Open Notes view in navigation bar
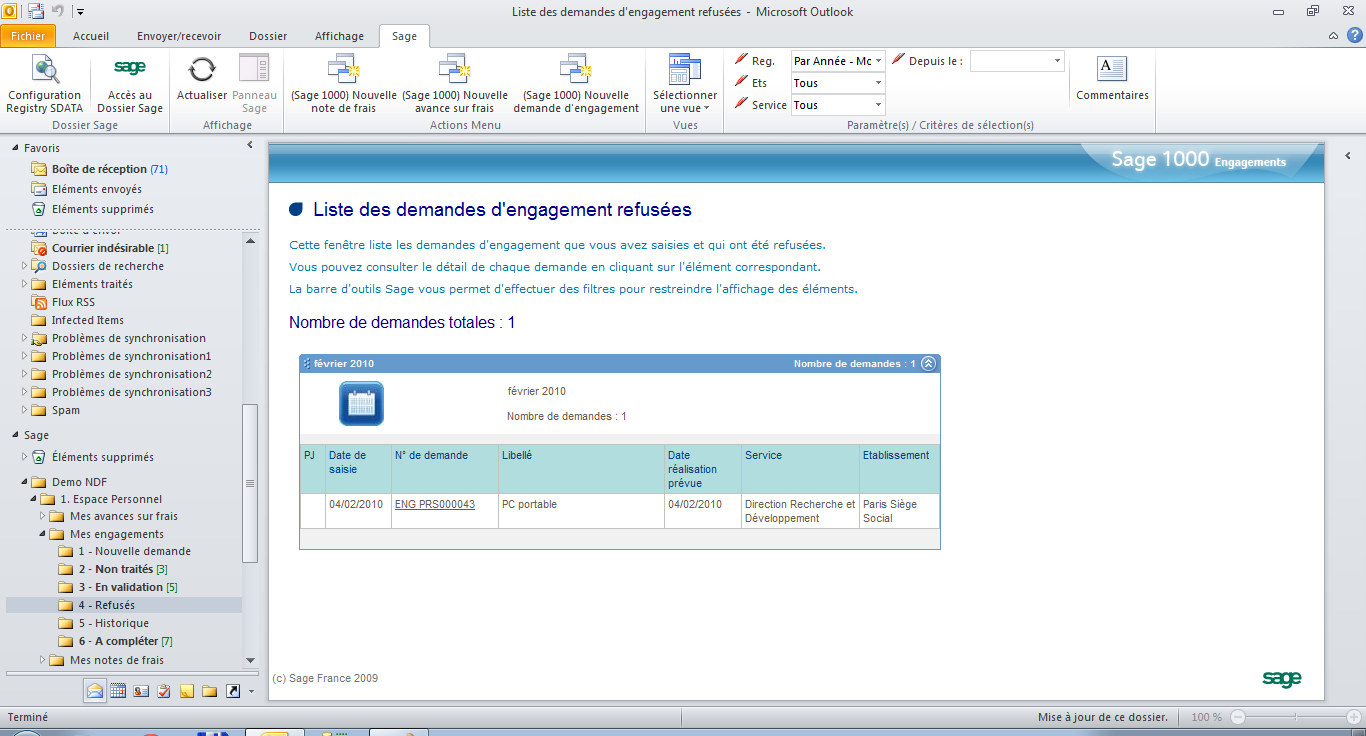This screenshot has width=1366, height=736. pyautogui.click(x=187, y=690)
